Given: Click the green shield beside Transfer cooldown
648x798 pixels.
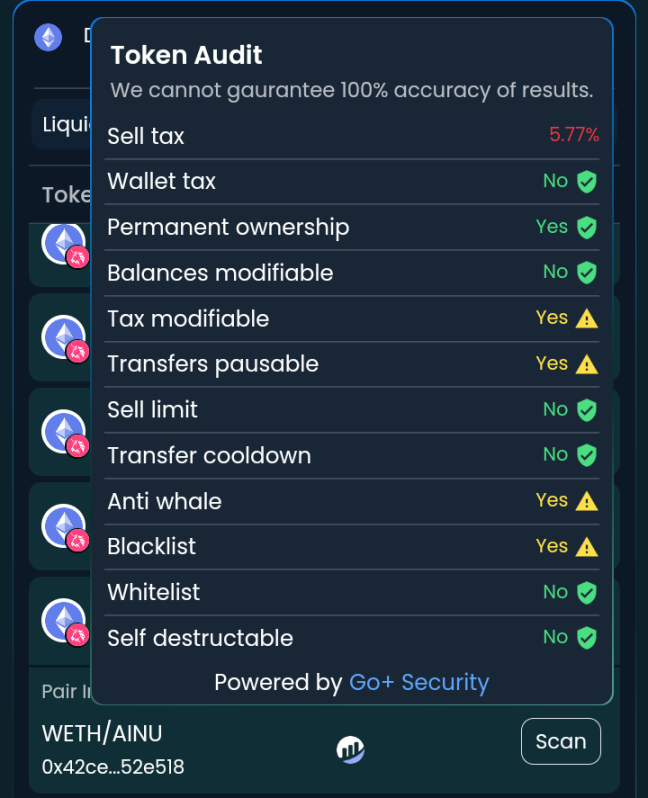Looking at the screenshot, I should coord(587,456).
